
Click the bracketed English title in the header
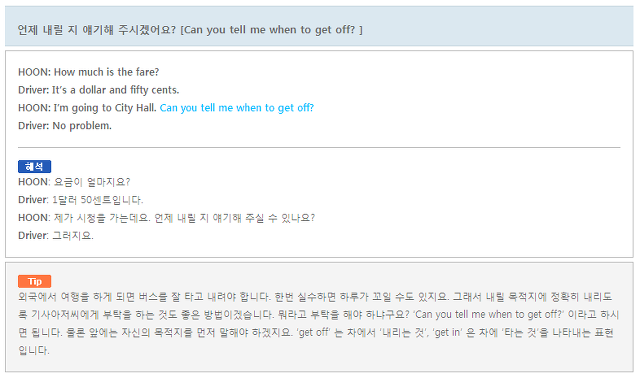coord(271,30)
